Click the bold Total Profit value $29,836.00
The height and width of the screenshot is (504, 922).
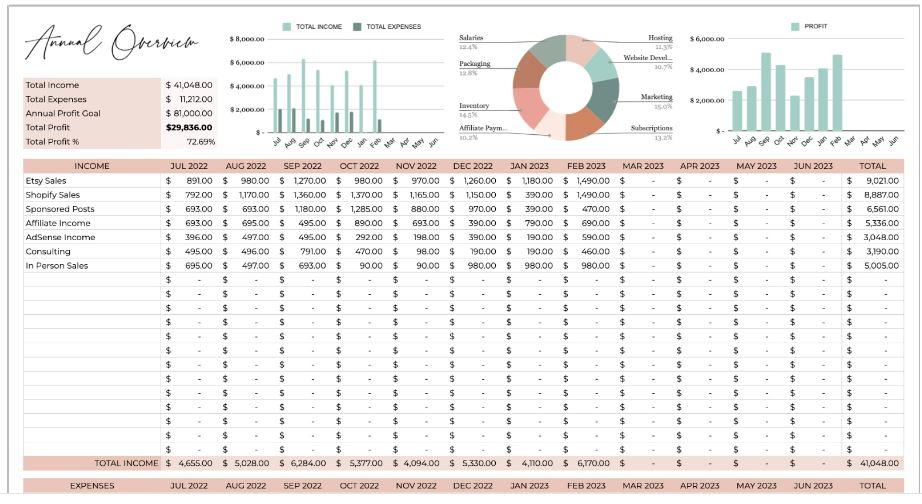click(189, 128)
